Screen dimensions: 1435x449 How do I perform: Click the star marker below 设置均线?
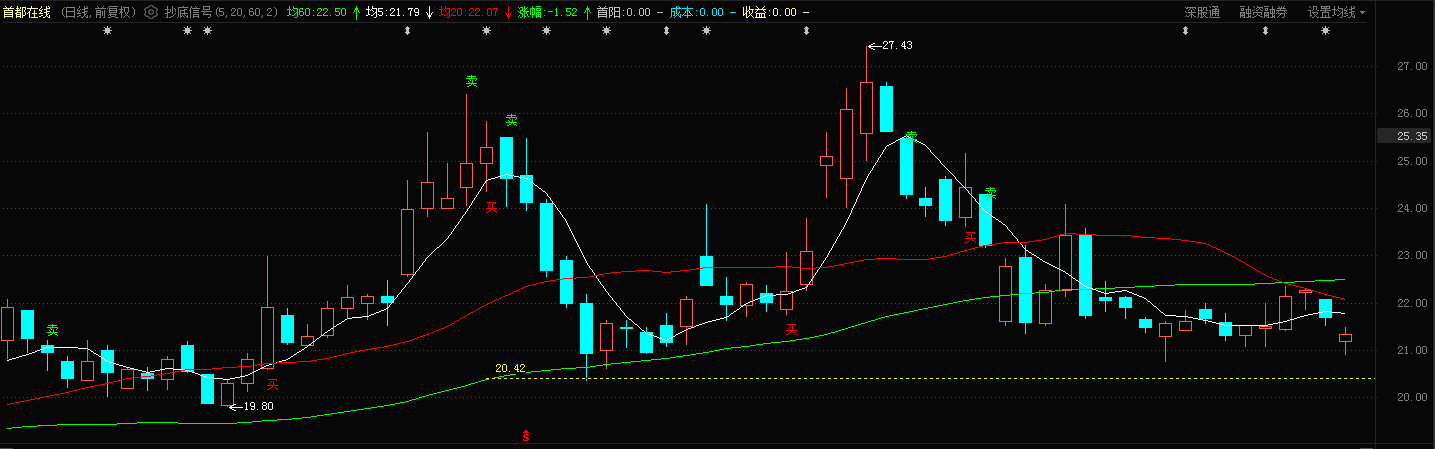[1326, 31]
